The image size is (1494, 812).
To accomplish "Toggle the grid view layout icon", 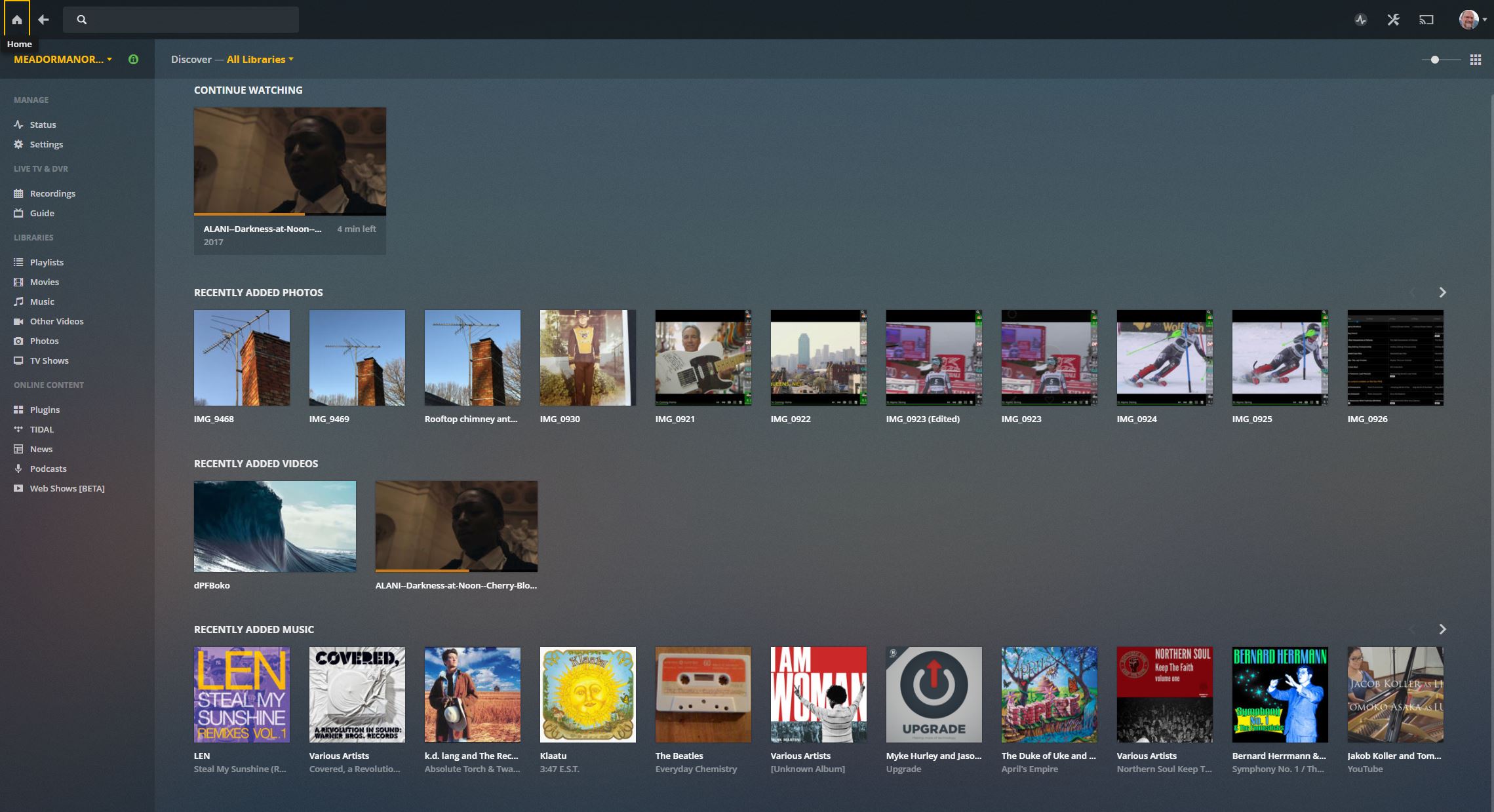I will tap(1476, 60).
